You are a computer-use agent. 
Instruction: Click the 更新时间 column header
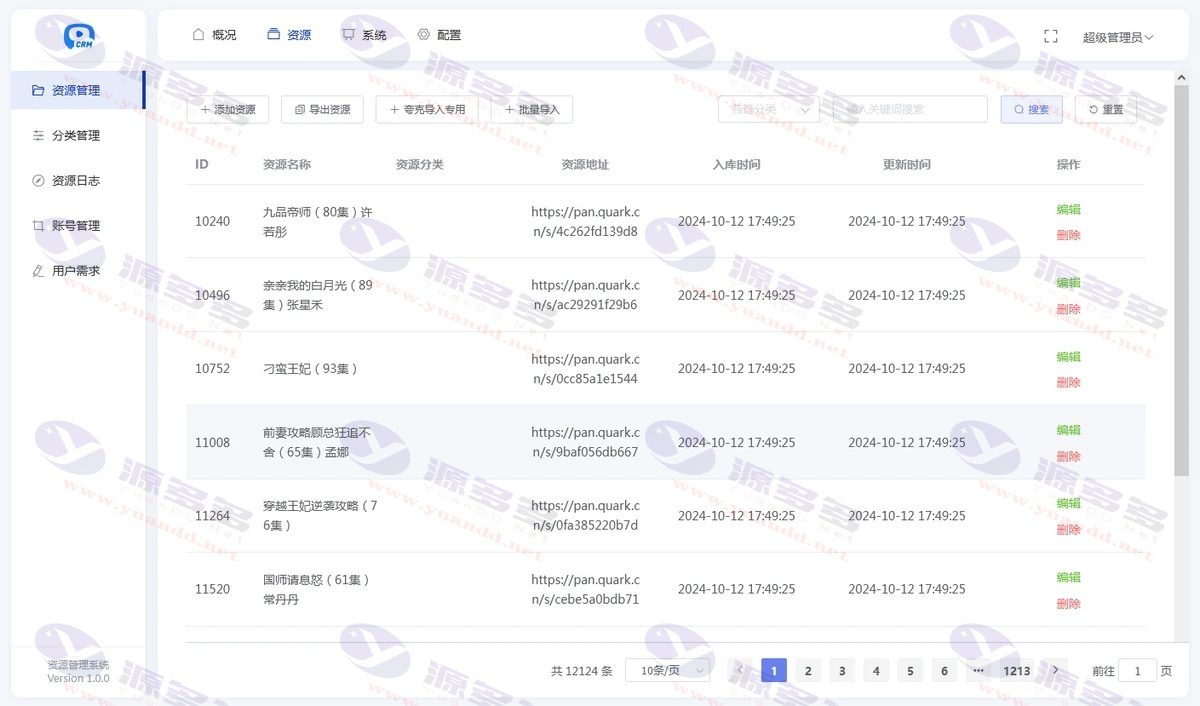point(906,164)
